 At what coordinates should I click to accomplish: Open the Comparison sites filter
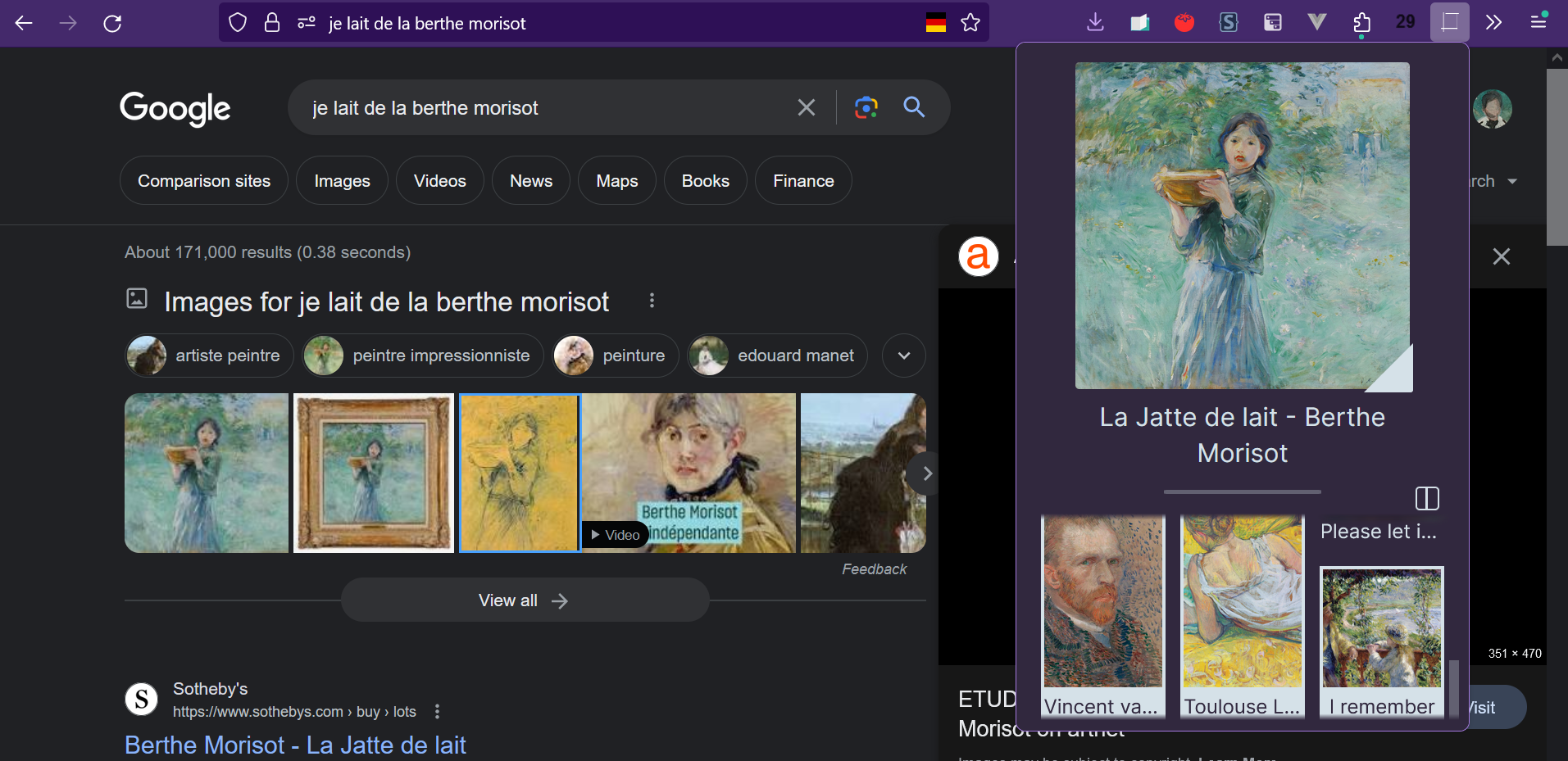[x=204, y=181]
